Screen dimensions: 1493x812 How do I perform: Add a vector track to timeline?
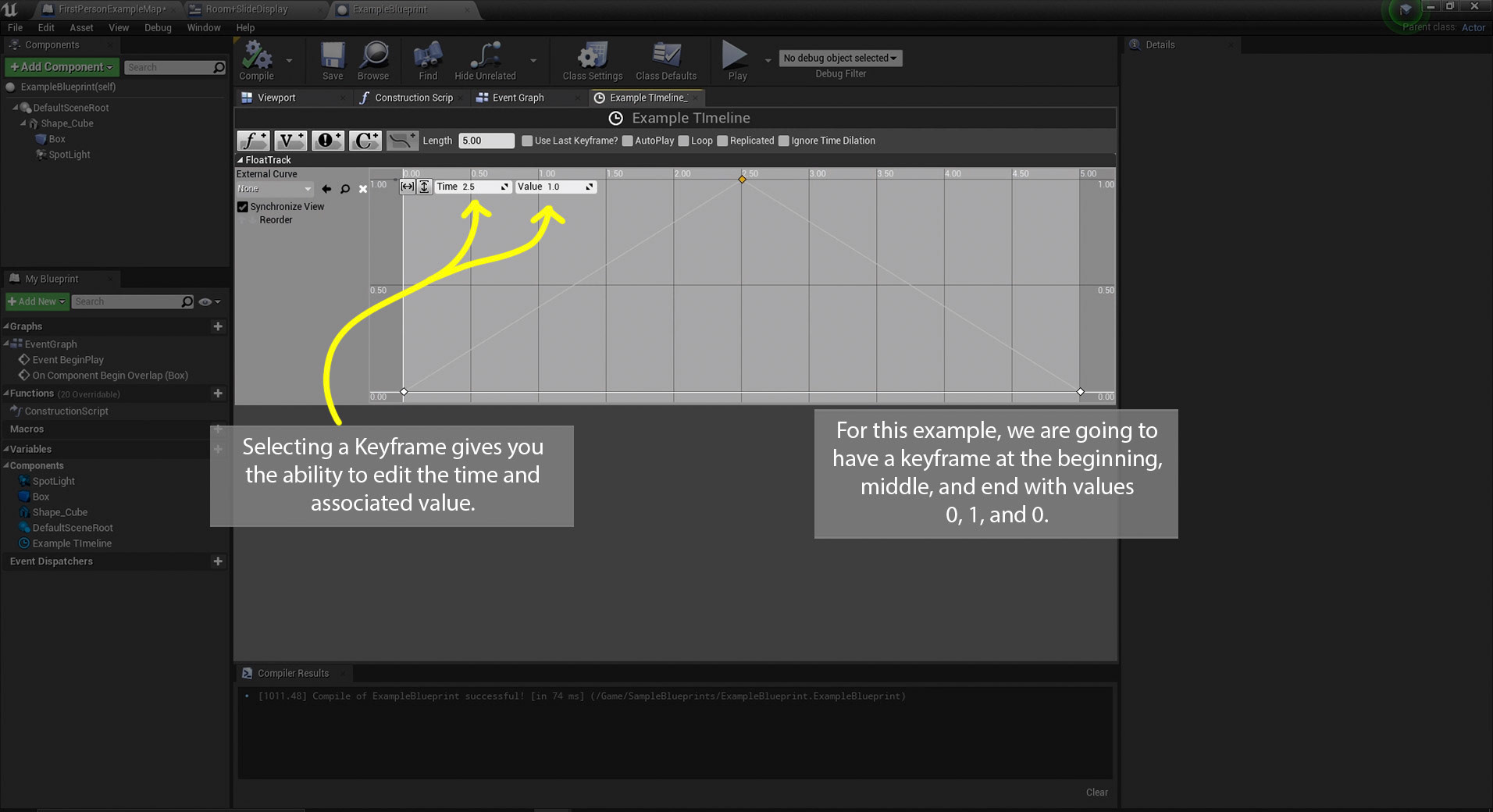point(290,141)
